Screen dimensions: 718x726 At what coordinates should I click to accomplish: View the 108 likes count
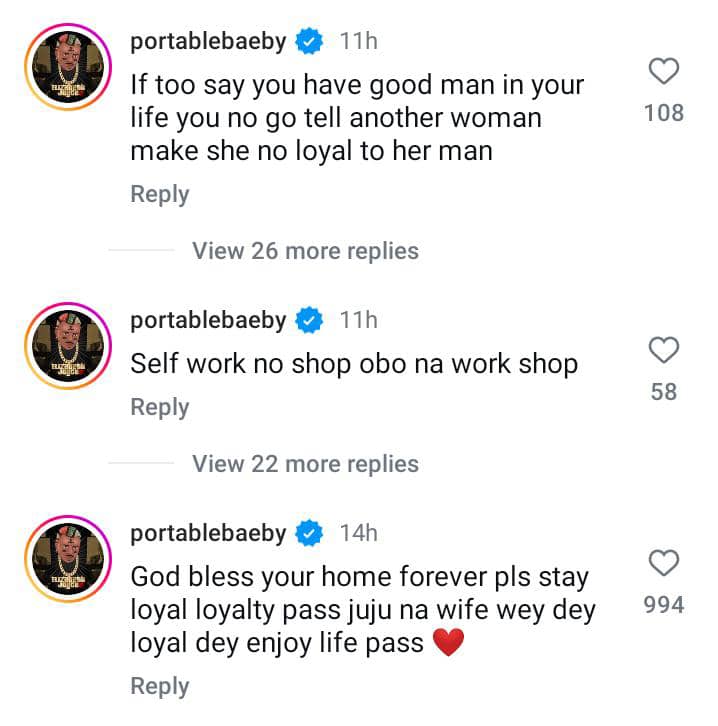click(x=664, y=113)
